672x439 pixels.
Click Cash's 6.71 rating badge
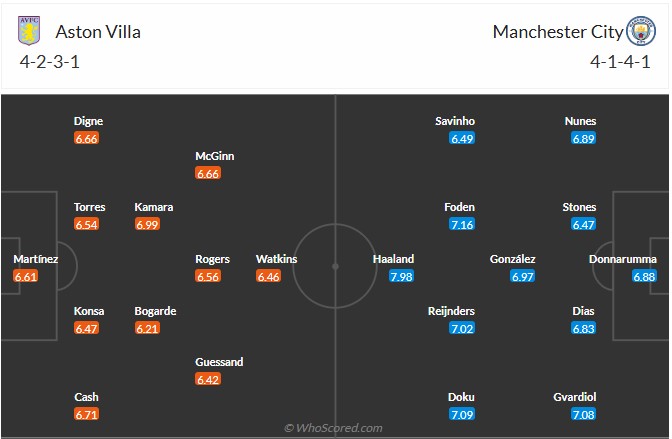click(x=86, y=414)
